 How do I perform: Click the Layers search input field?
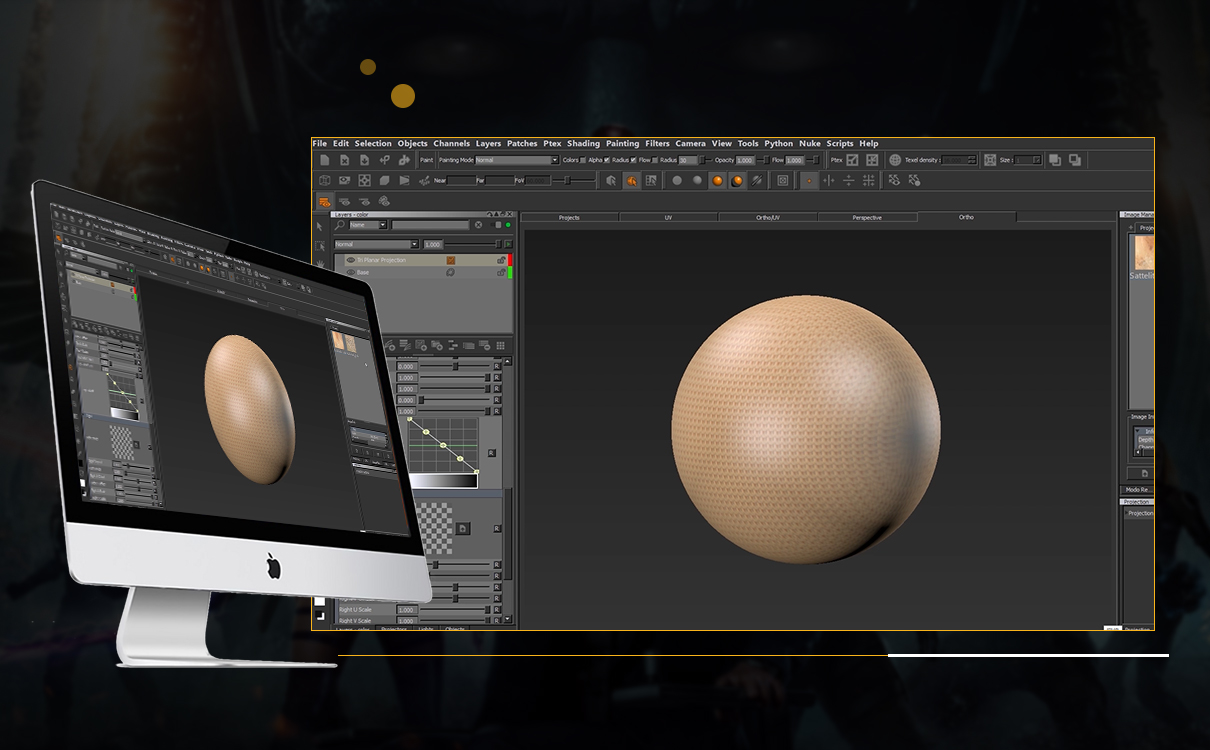coord(430,225)
